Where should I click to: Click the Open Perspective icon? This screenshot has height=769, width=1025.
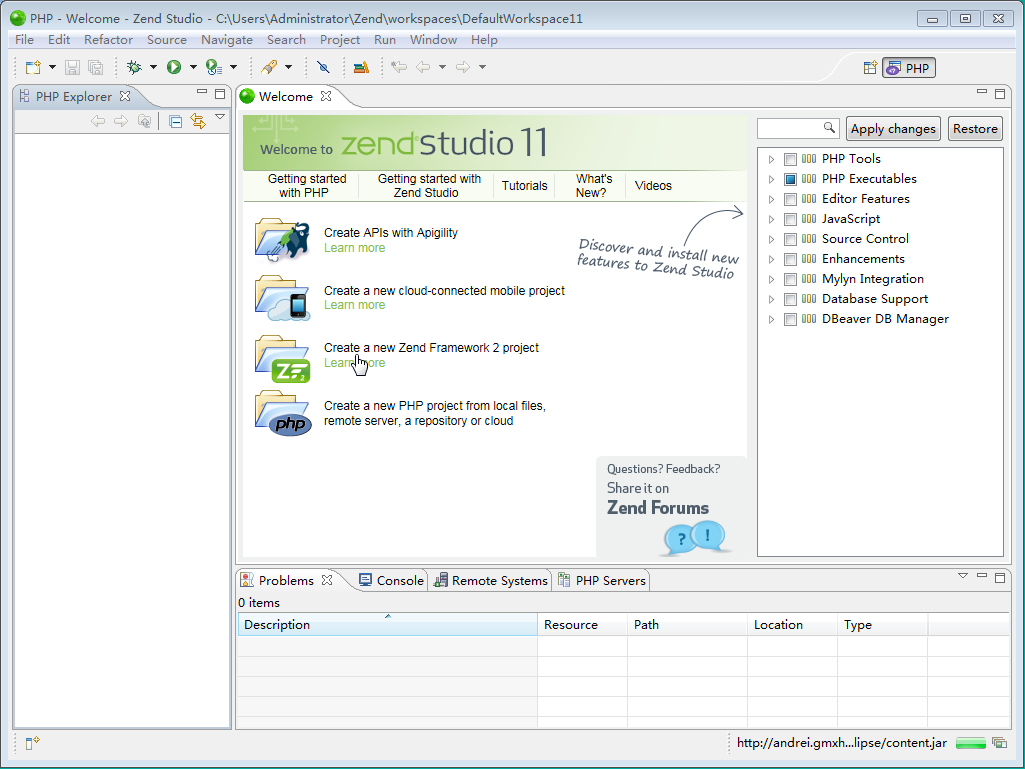870,68
